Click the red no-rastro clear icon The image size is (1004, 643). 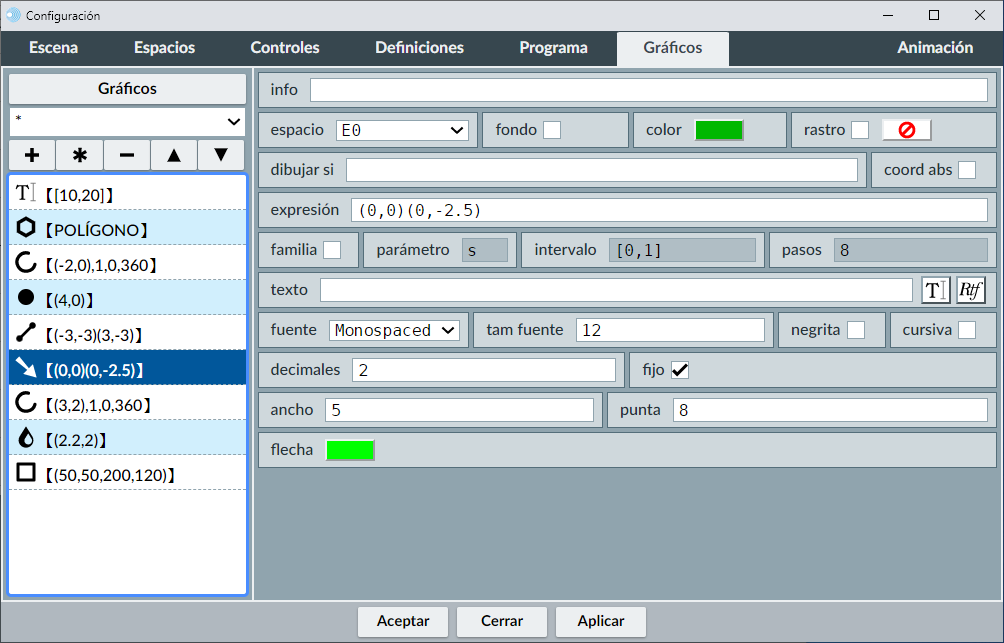point(906,130)
